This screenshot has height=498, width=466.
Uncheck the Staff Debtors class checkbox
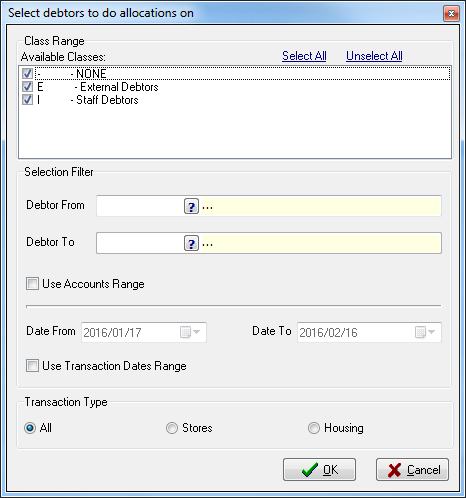point(27,100)
